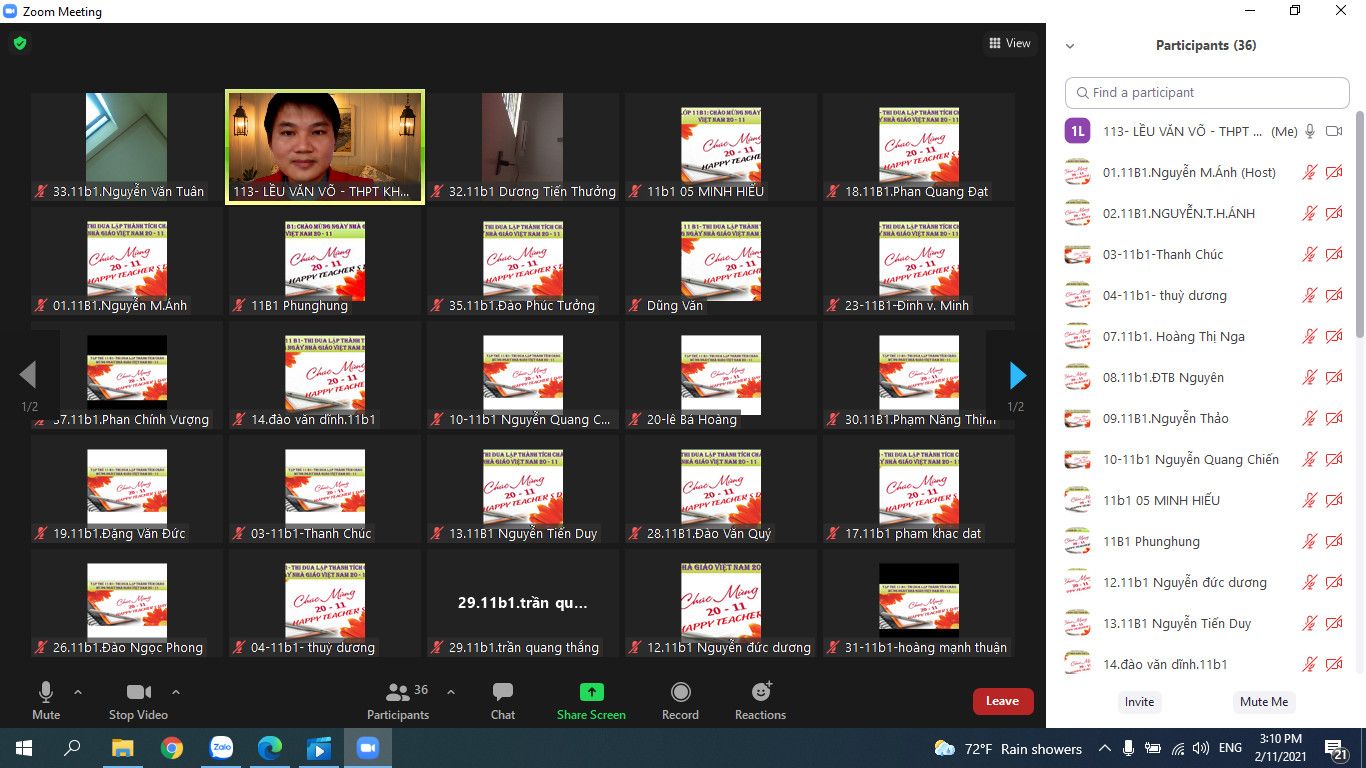Toggle microphone icon for 01.11B1.Nguyễn M.Ánh
Image resolution: width=1366 pixels, height=768 pixels.
pyautogui.click(x=1309, y=173)
